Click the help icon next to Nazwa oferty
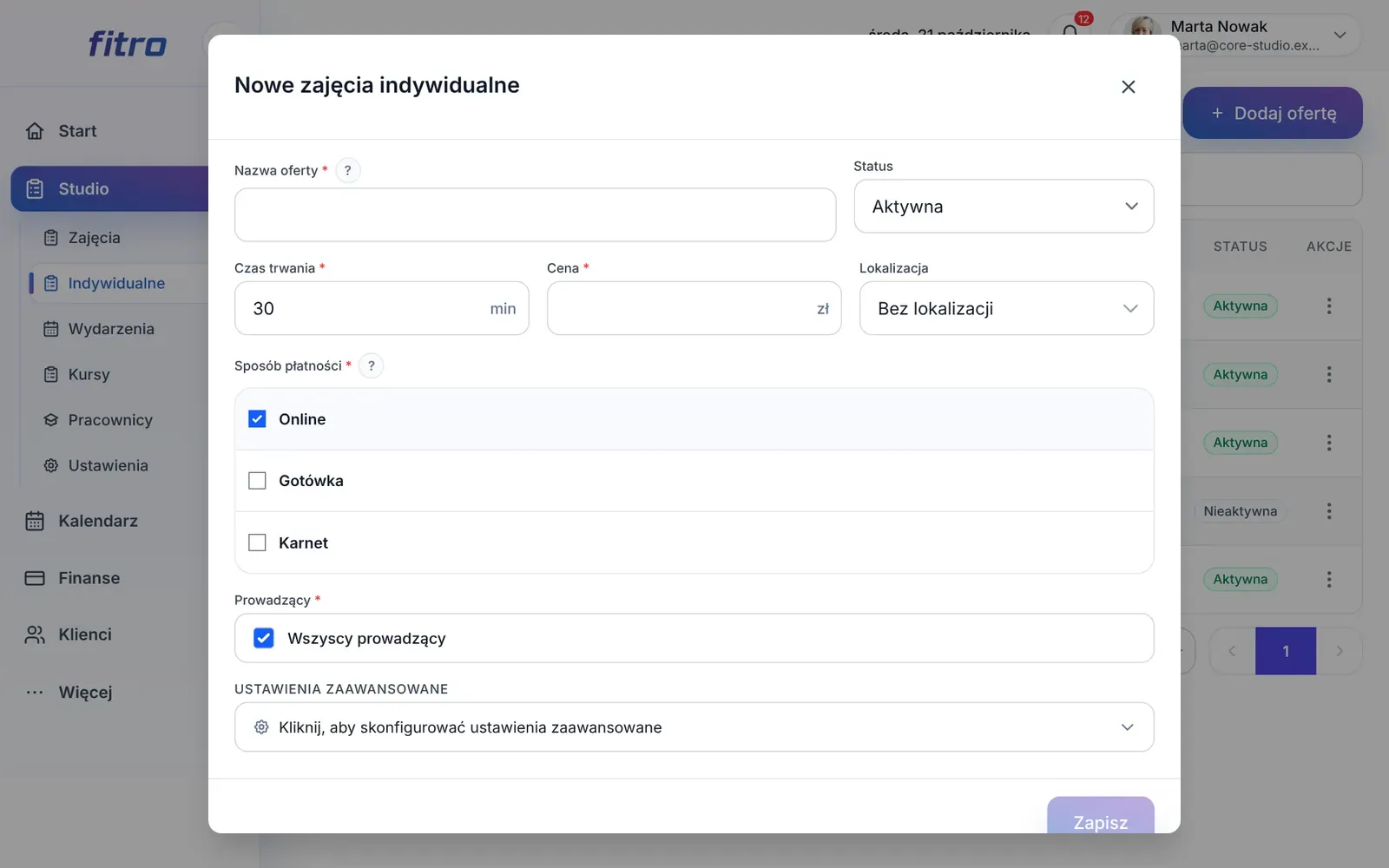1389x868 pixels. point(347,170)
